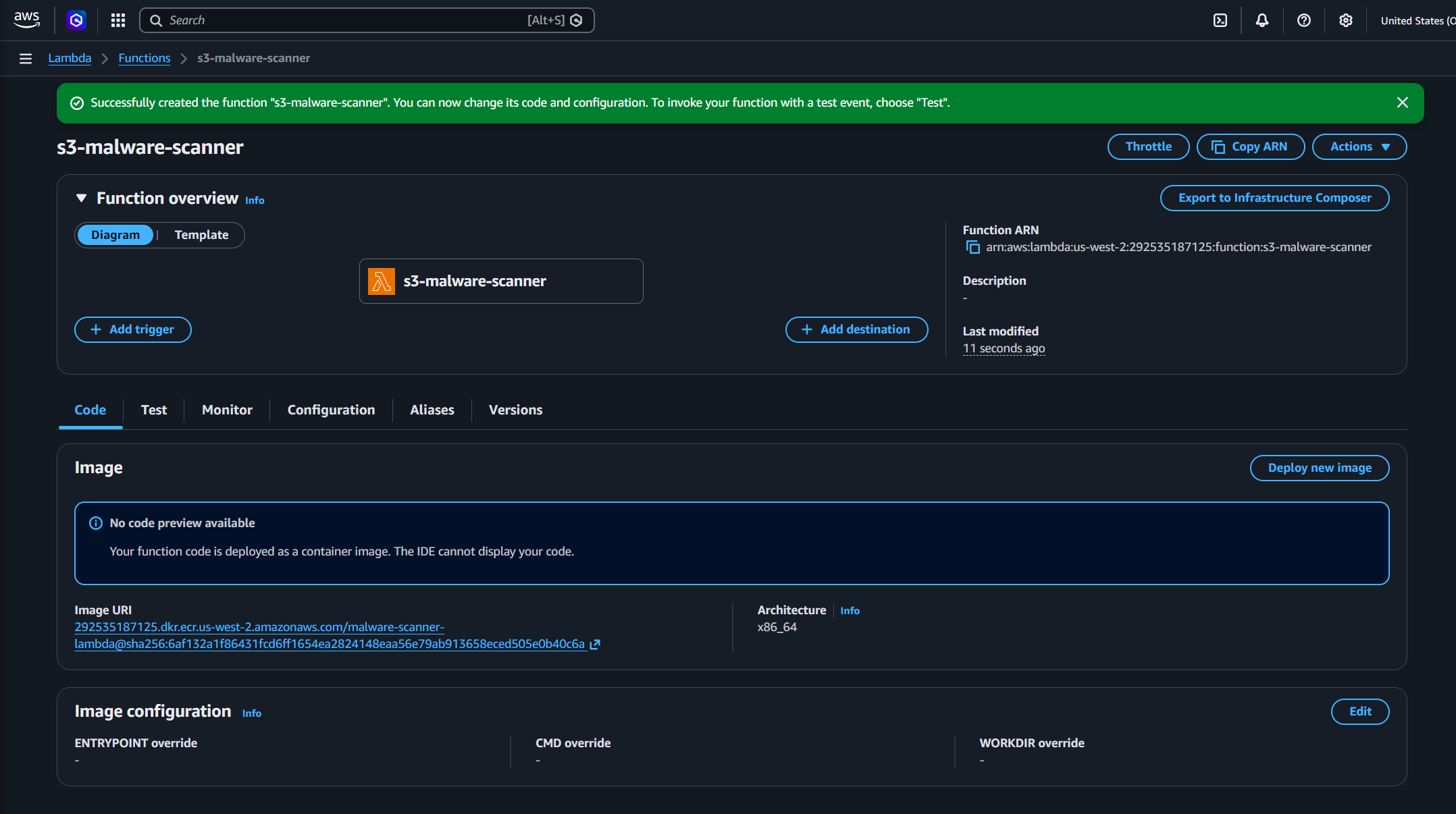Click the external link icon after Image URI
This screenshot has height=814, width=1456.
click(595, 645)
